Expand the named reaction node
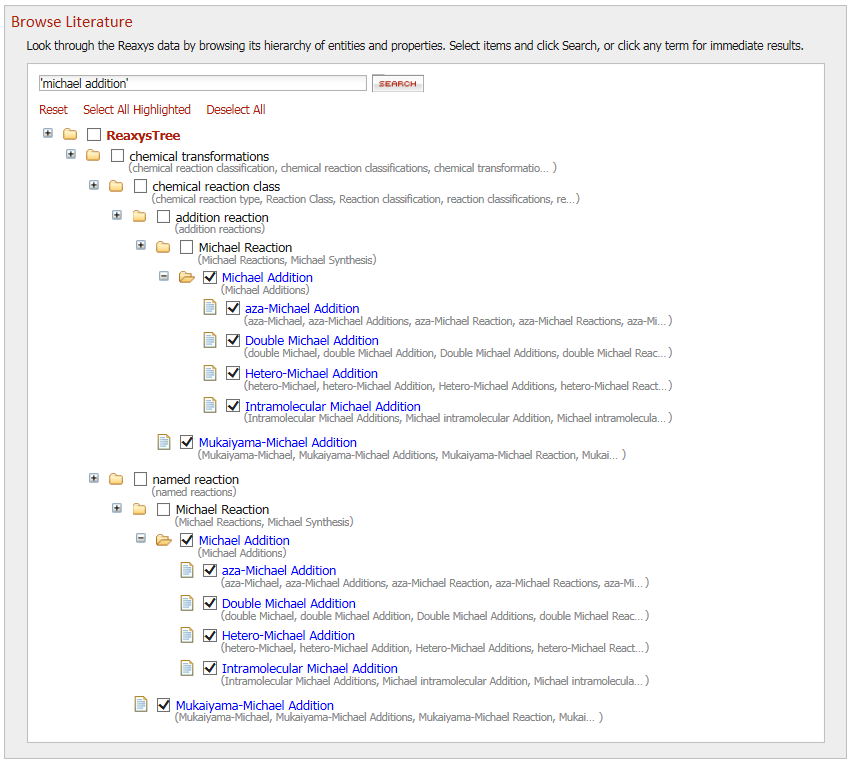The height and width of the screenshot is (762, 857). click(94, 478)
